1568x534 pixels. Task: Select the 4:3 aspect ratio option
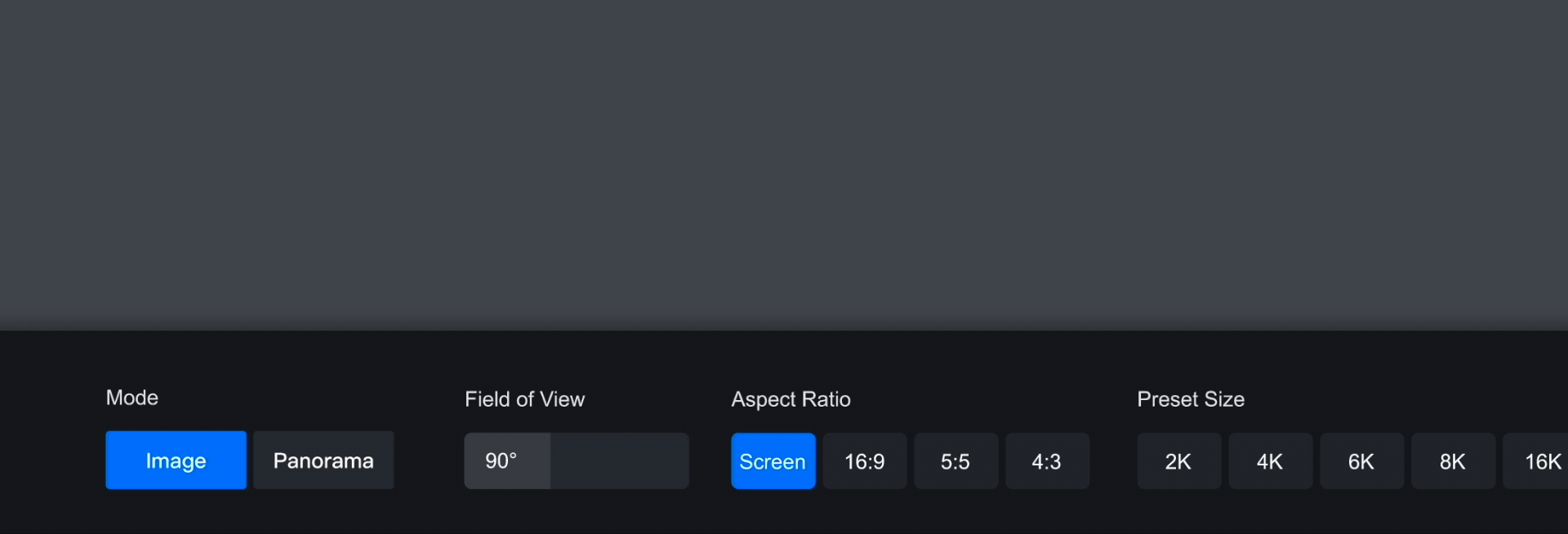coord(1047,461)
